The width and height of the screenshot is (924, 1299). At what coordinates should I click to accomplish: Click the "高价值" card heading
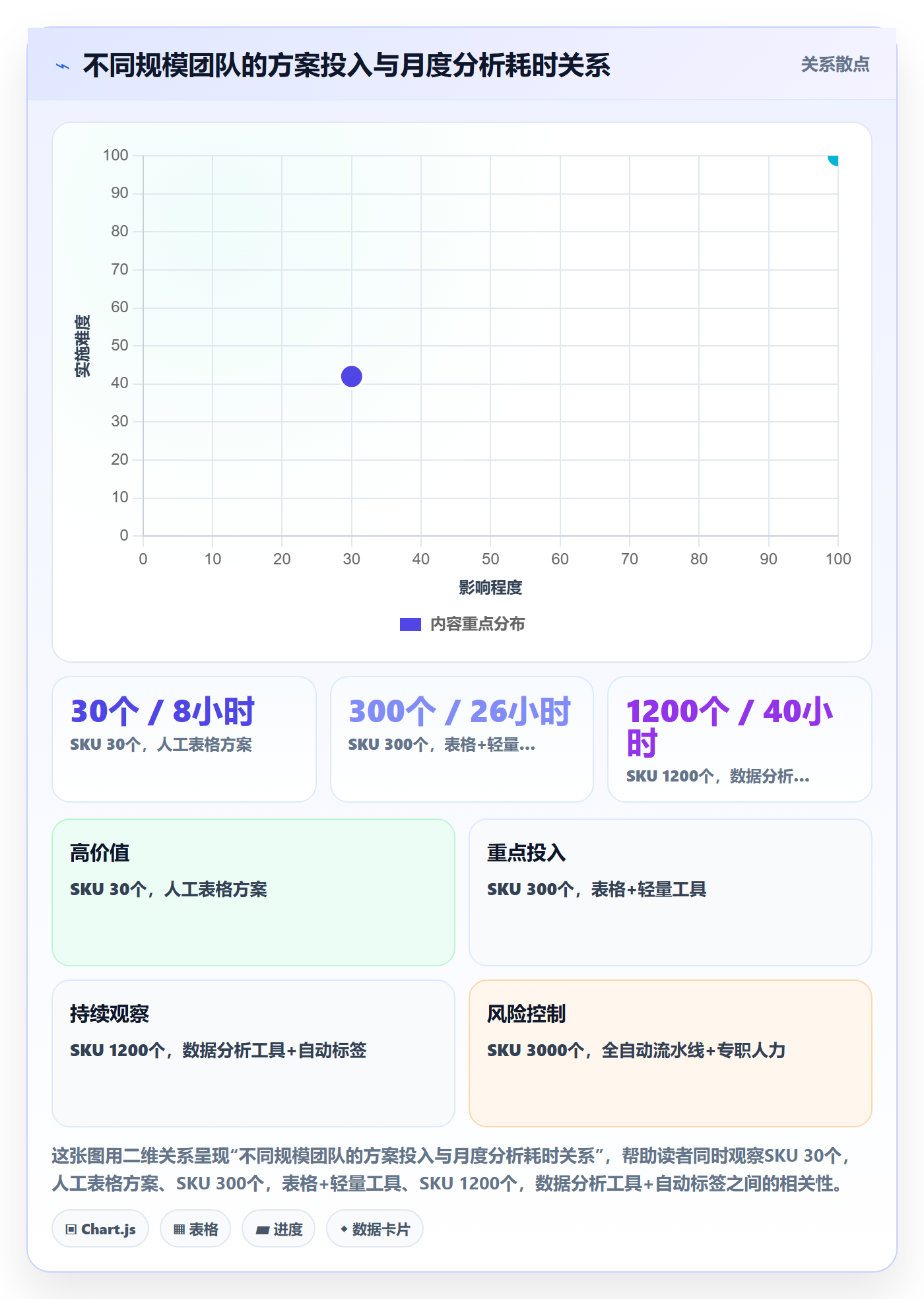[x=100, y=853]
